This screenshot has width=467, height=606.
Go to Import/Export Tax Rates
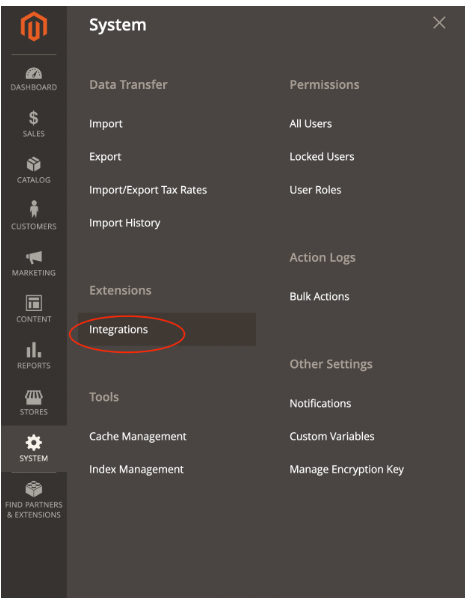[x=148, y=190]
